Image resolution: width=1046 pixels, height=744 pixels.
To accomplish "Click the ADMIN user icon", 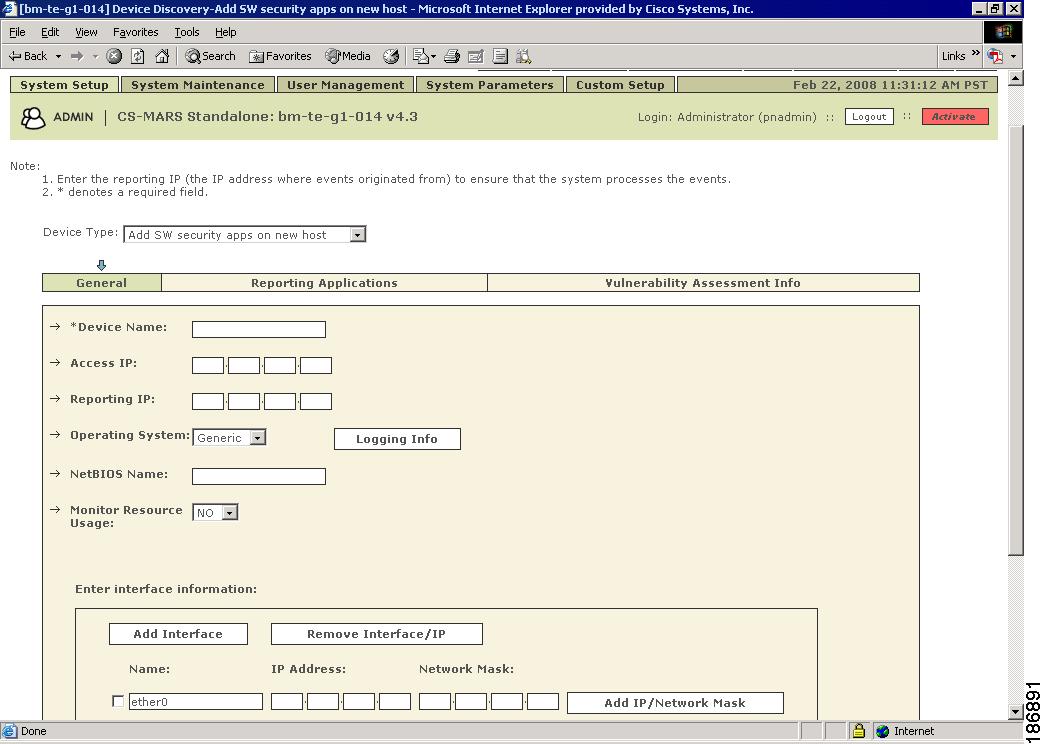I will click(x=33, y=117).
